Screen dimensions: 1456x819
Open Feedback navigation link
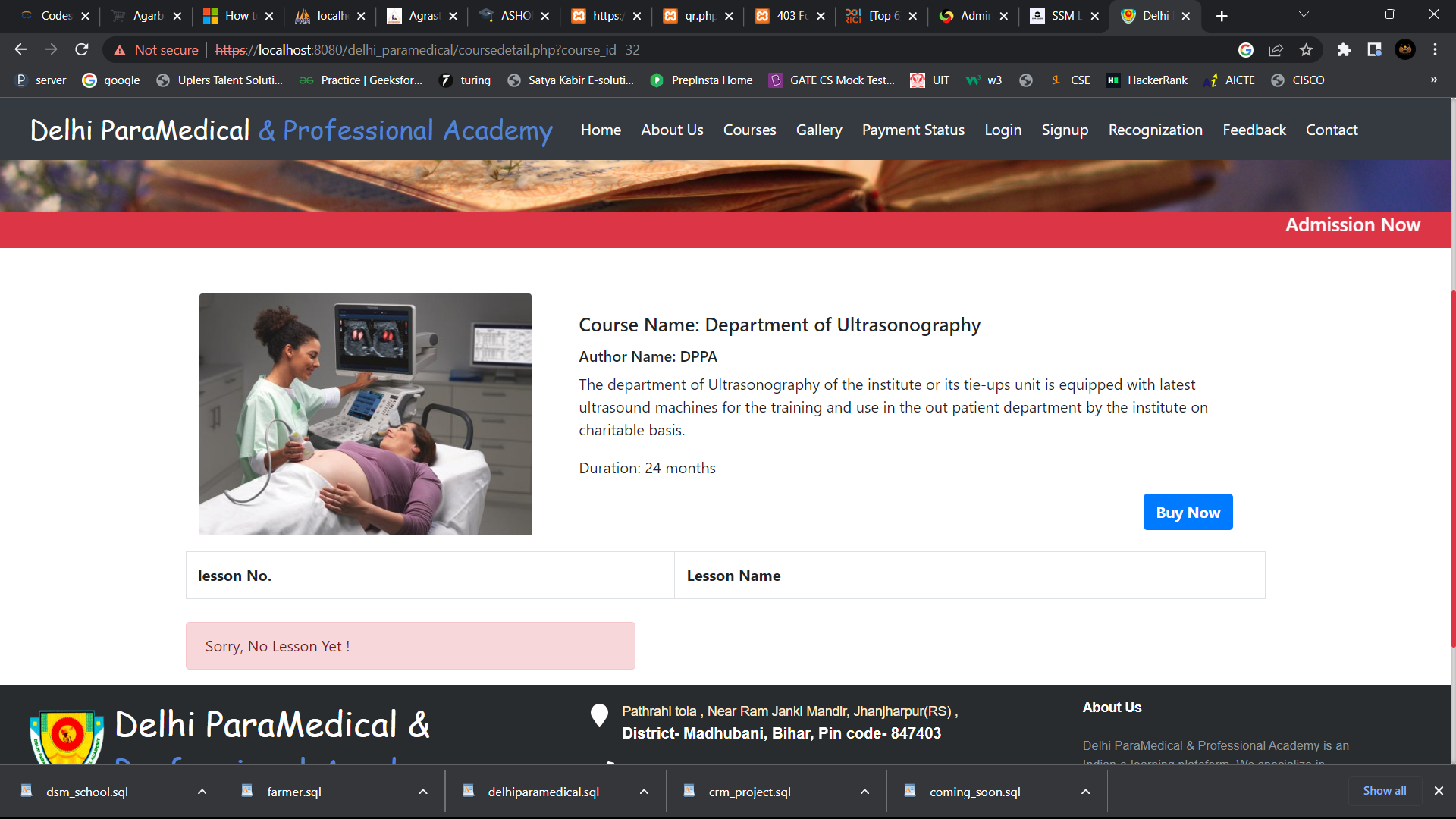[1254, 130]
